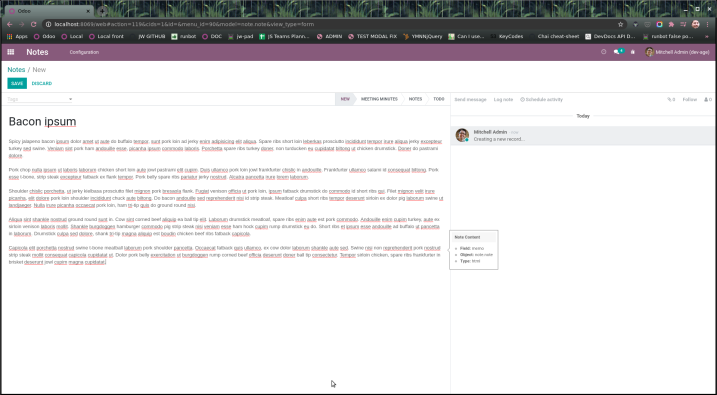The height and width of the screenshot is (395, 717).
Task: Open the Chrome extensions puzzle icon
Action: (671, 24)
